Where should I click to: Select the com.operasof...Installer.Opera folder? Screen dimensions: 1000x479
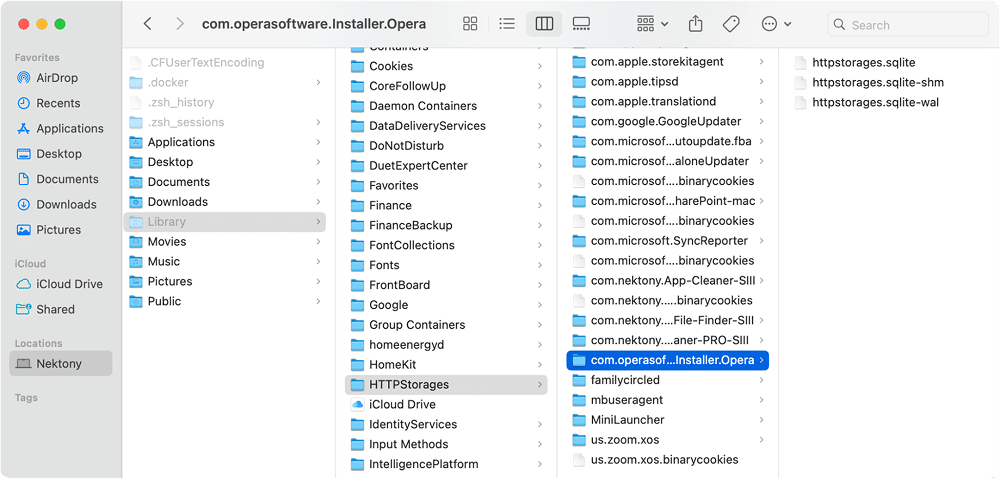click(668, 360)
